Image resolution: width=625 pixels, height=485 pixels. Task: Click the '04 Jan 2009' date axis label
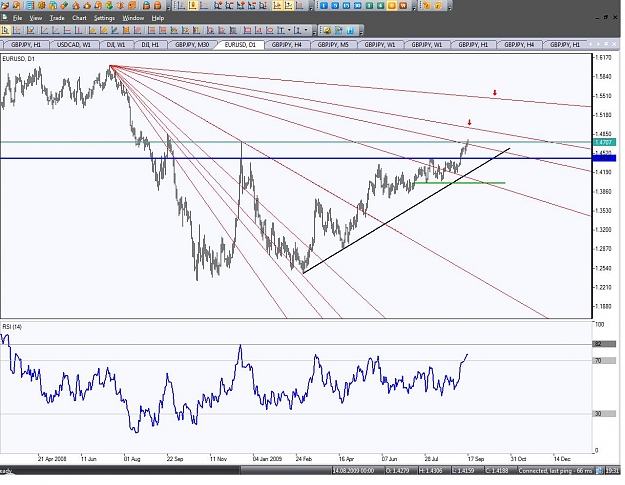[x=267, y=459]
